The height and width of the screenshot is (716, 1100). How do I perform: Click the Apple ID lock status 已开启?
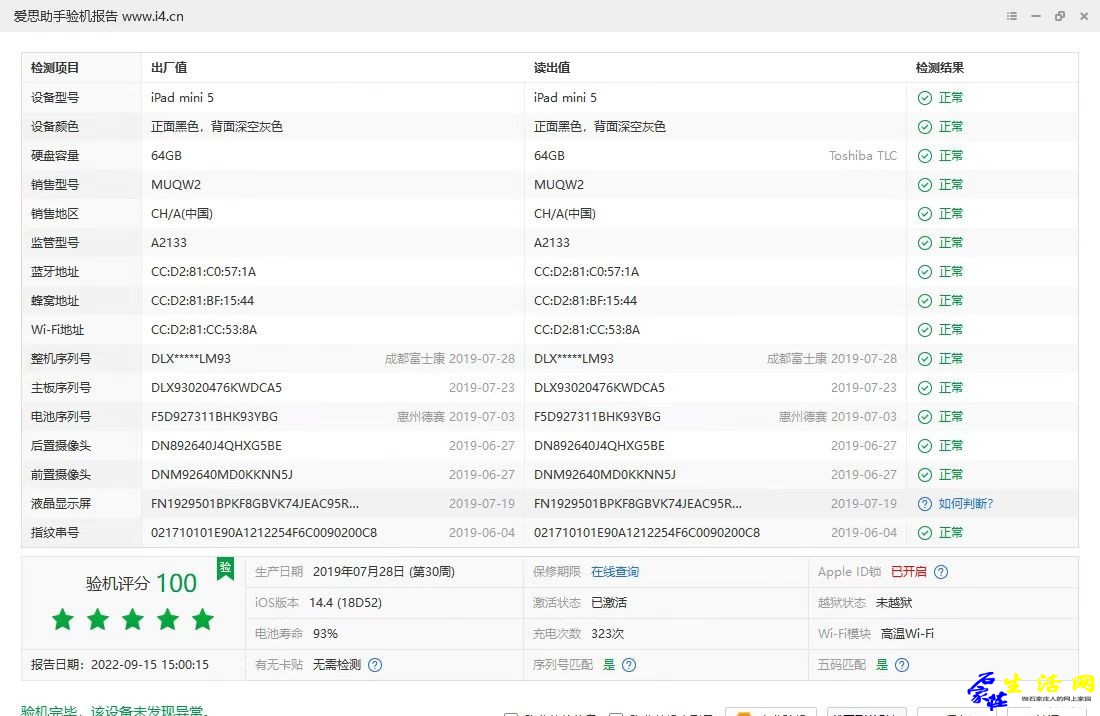tap(908, 572)
